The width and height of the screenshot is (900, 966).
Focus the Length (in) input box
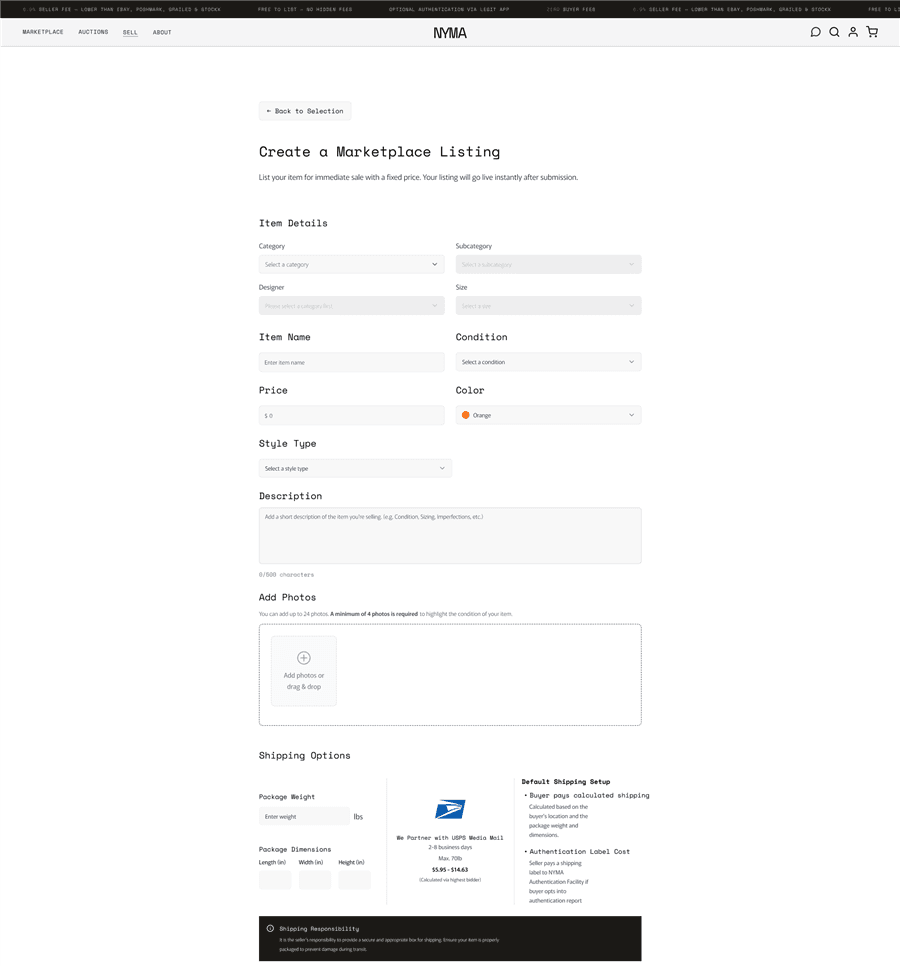click(x=275, y=880)
